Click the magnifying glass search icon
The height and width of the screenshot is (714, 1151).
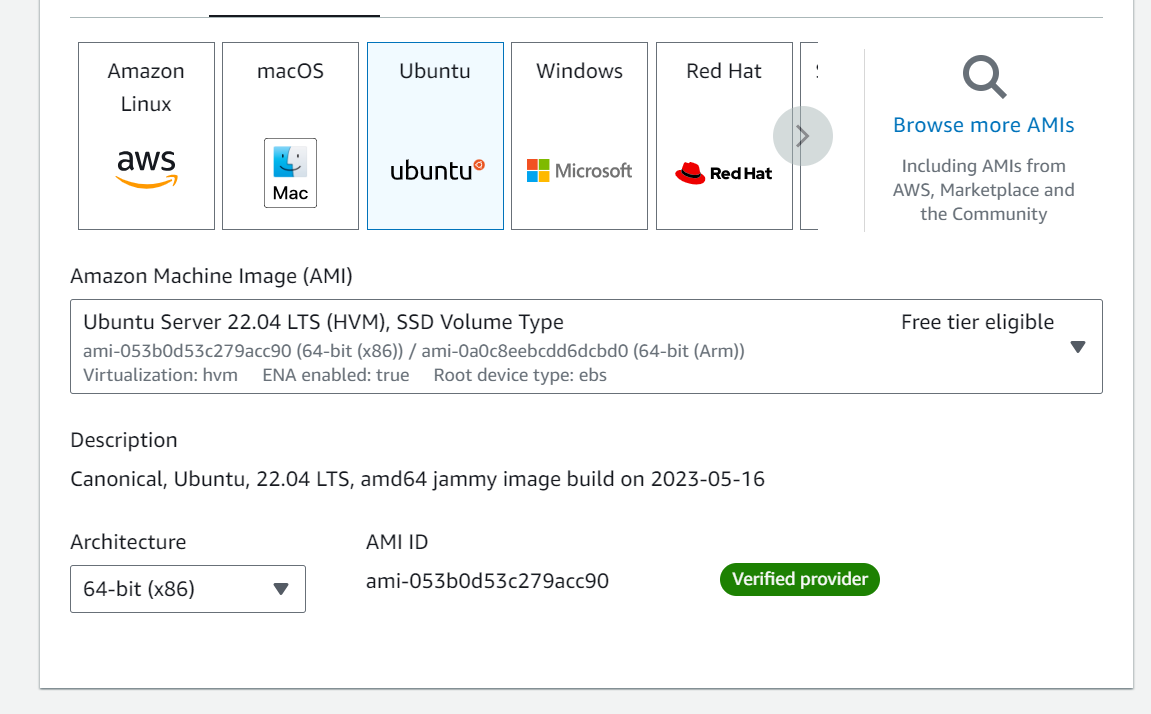[984, 77]
